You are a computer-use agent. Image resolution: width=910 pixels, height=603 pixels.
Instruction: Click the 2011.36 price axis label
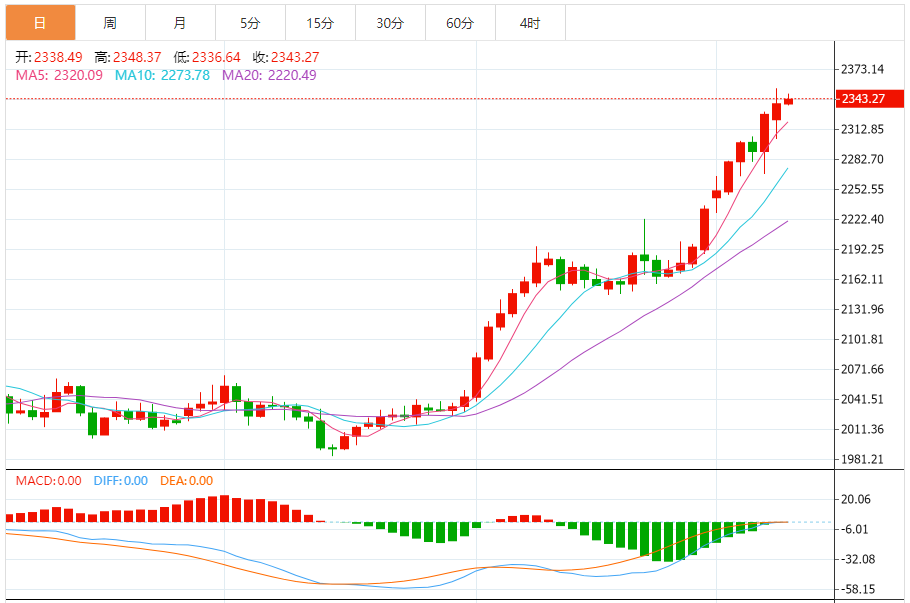tap(862, 429)
